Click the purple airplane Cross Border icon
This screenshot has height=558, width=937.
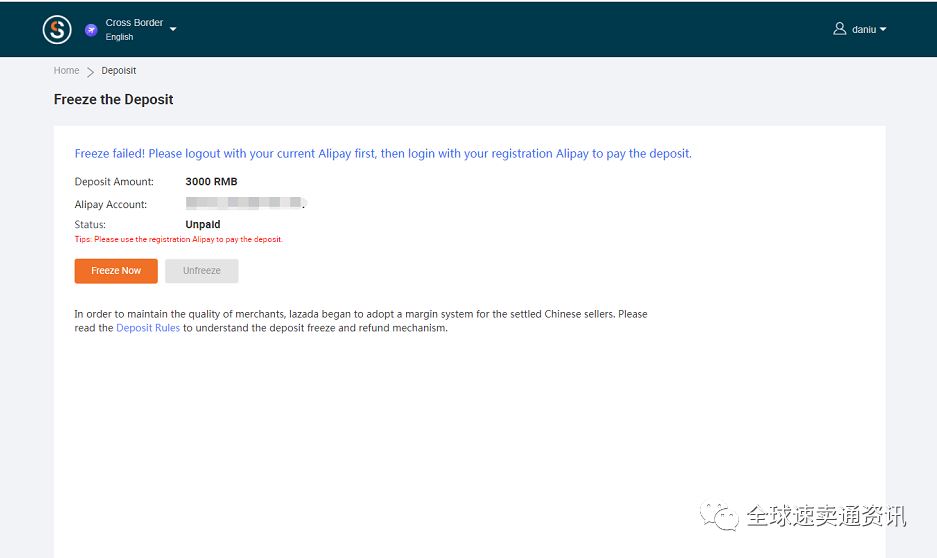coord(91,30)
